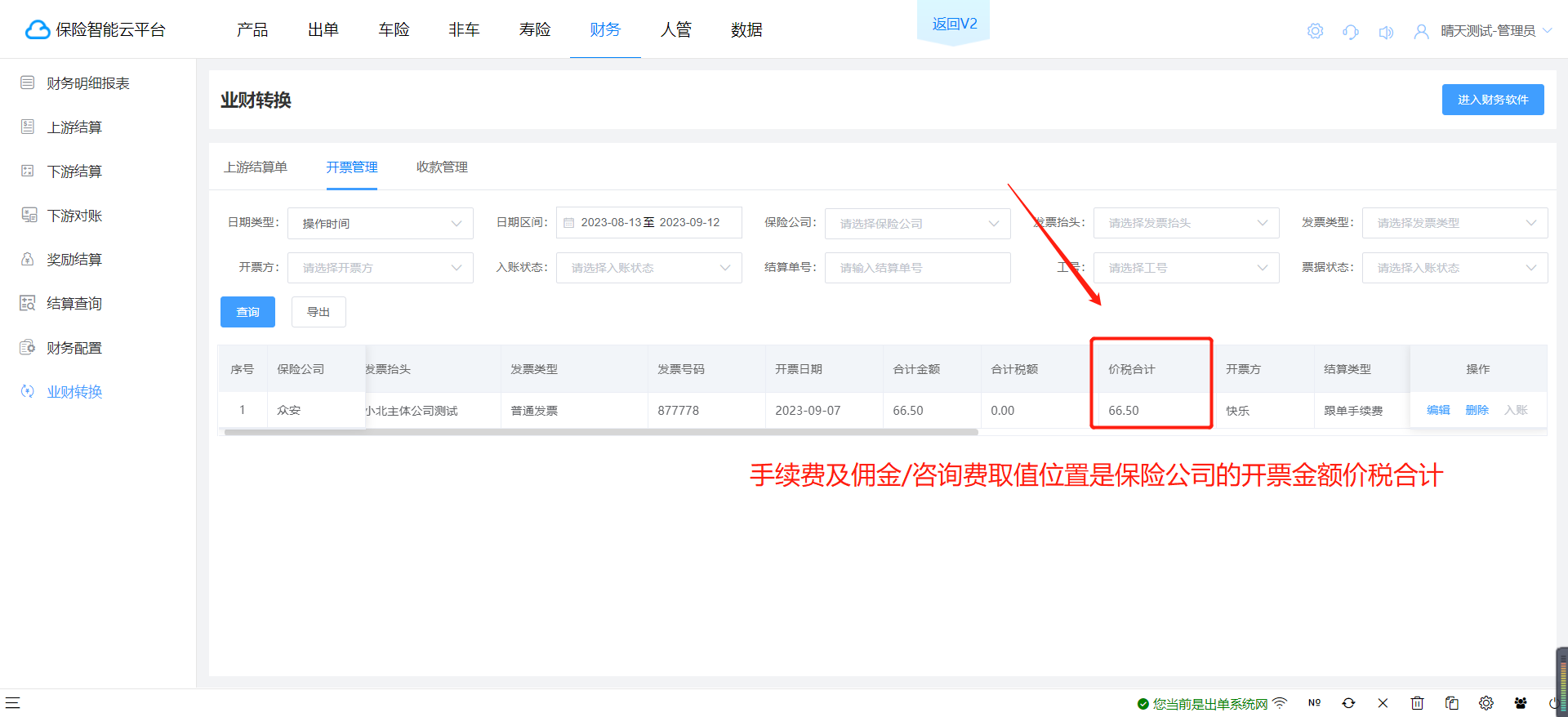
Task: Click the clipboard copy icon in status bar
Action: pos(1451,702)
